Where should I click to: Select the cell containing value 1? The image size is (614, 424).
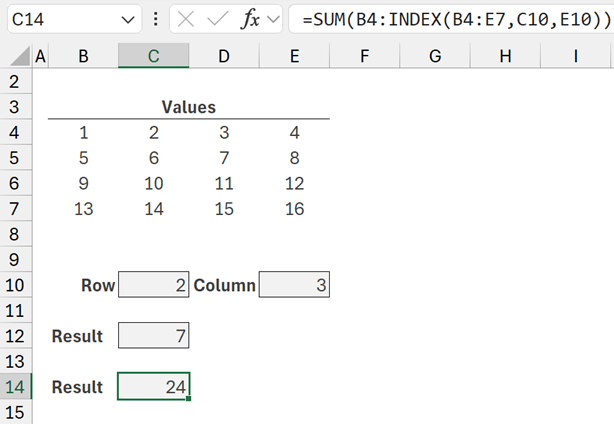click(83, 132)
